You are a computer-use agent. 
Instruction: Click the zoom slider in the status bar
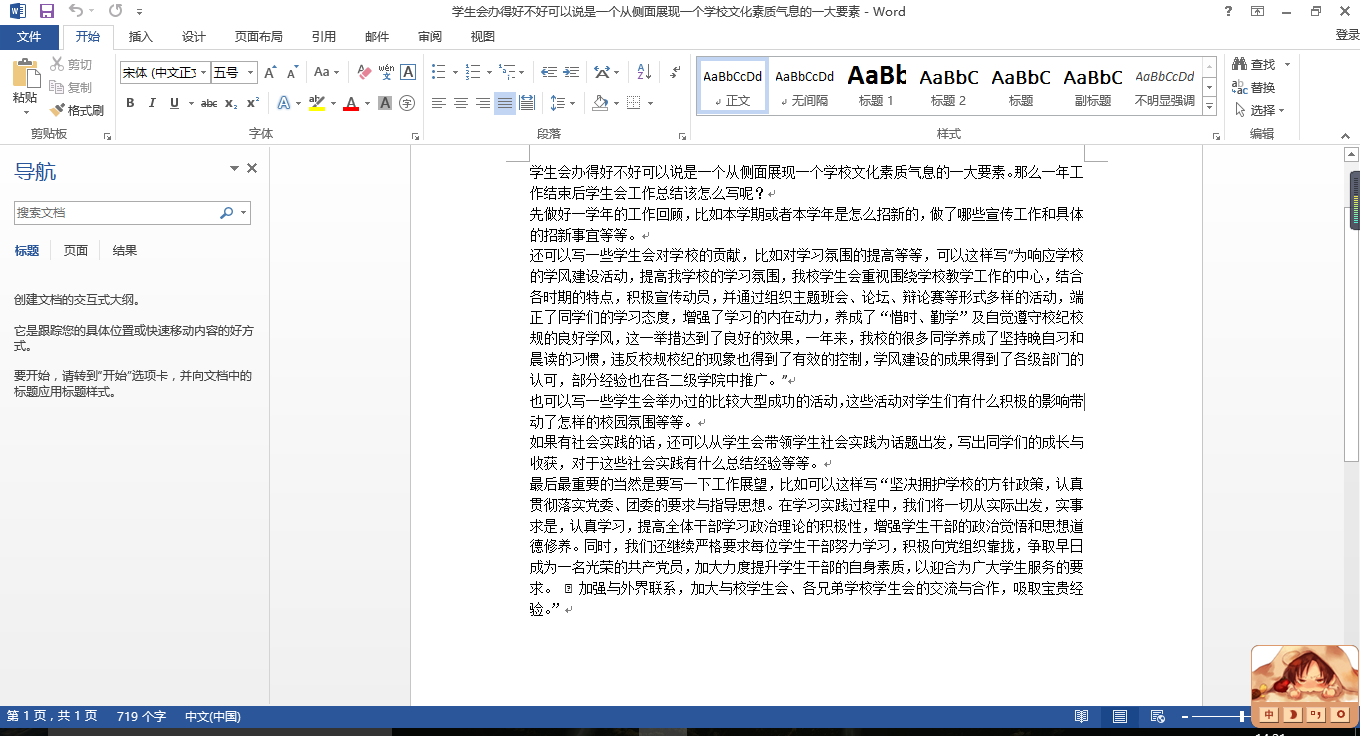tap(1243, 716)
